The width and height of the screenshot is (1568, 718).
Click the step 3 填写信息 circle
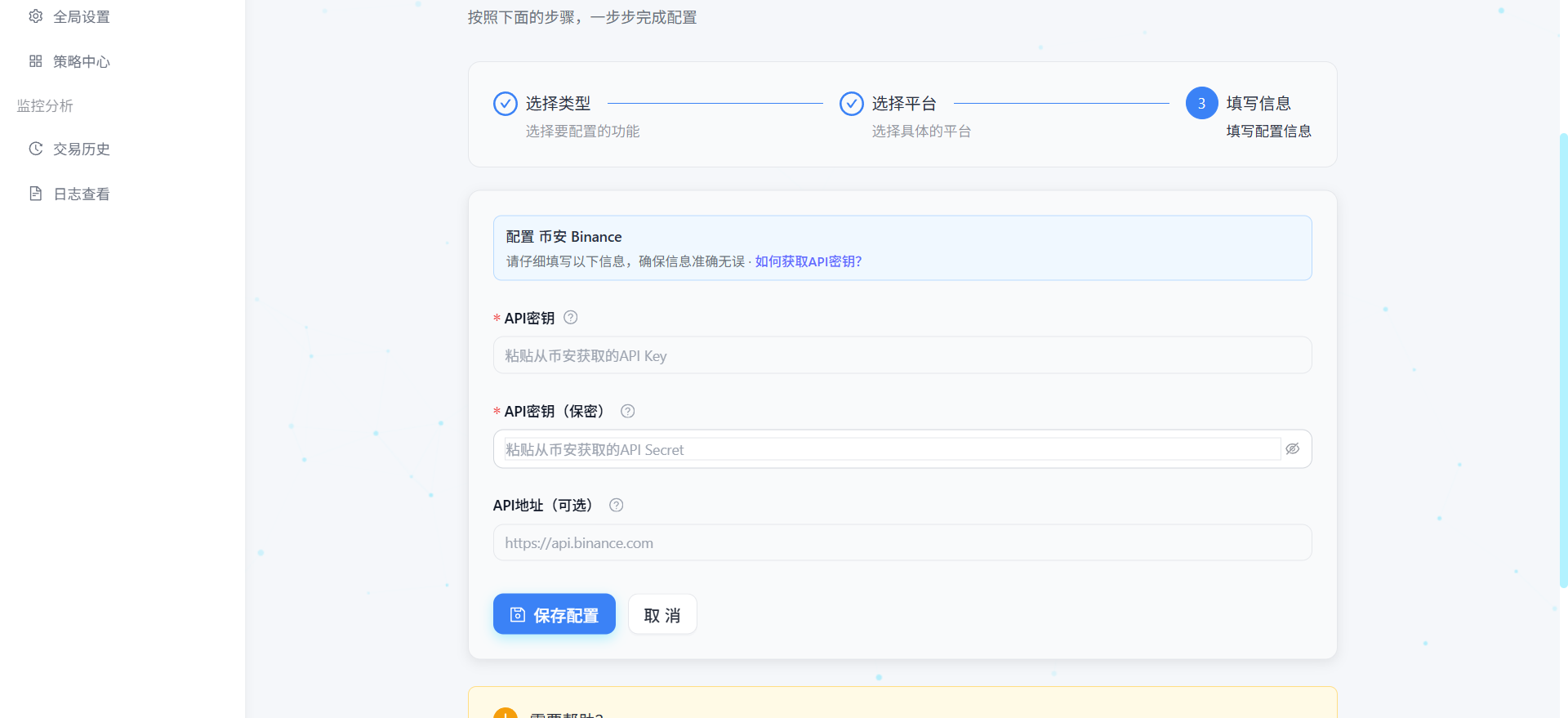point(1201,104)
